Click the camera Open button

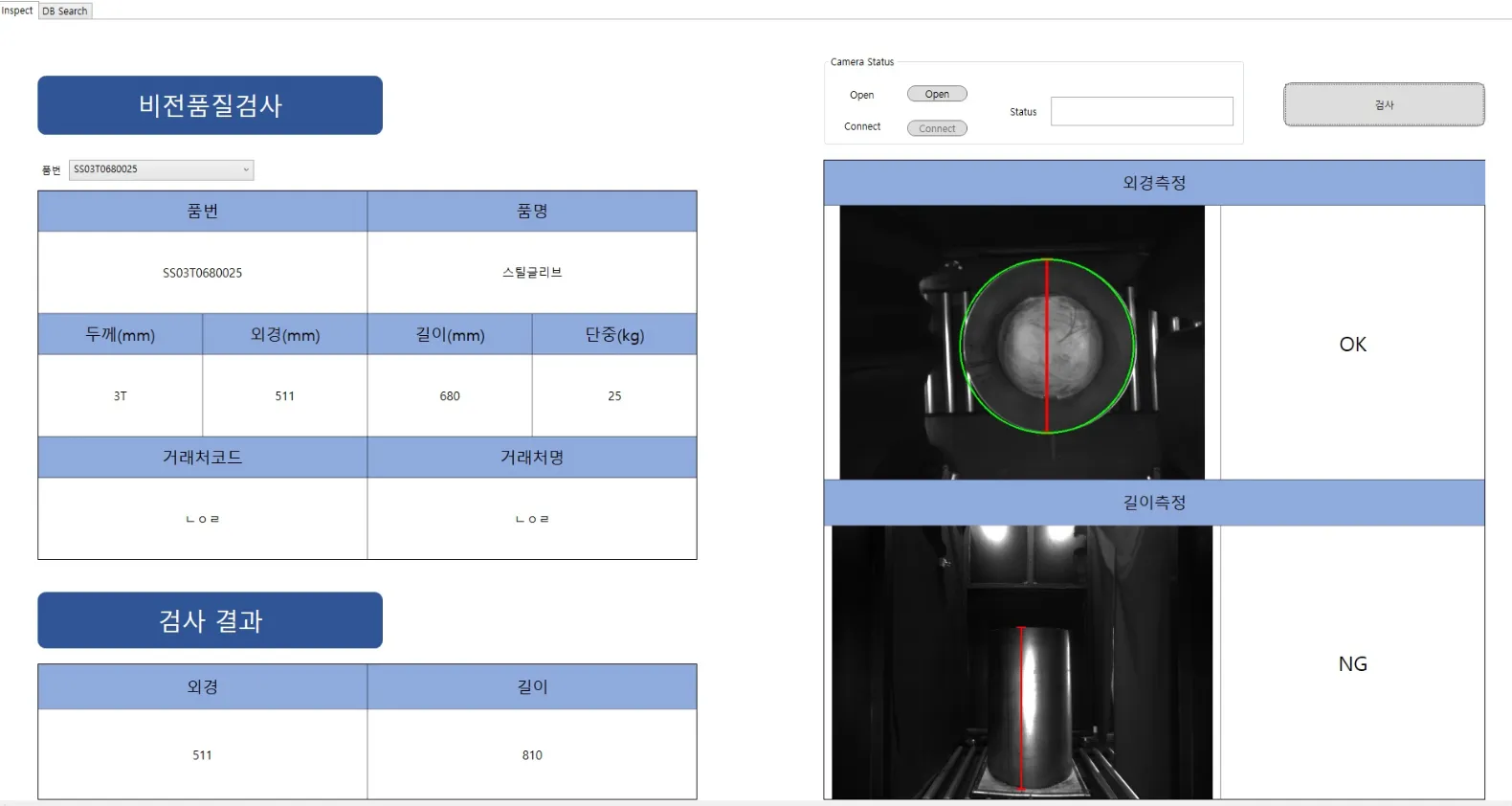[937, 94]
